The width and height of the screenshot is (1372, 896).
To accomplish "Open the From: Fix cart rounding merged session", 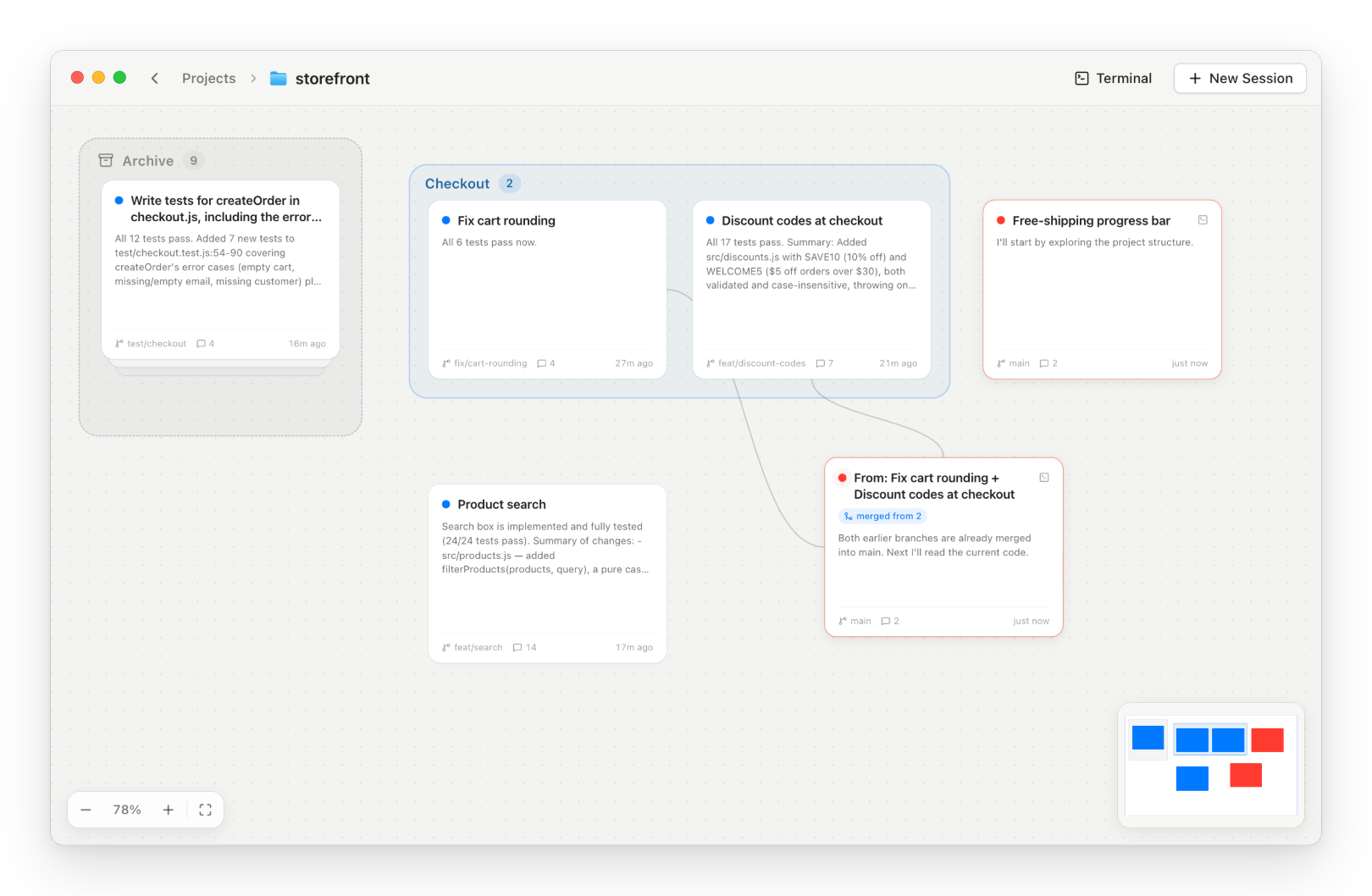I will point(943,547).
